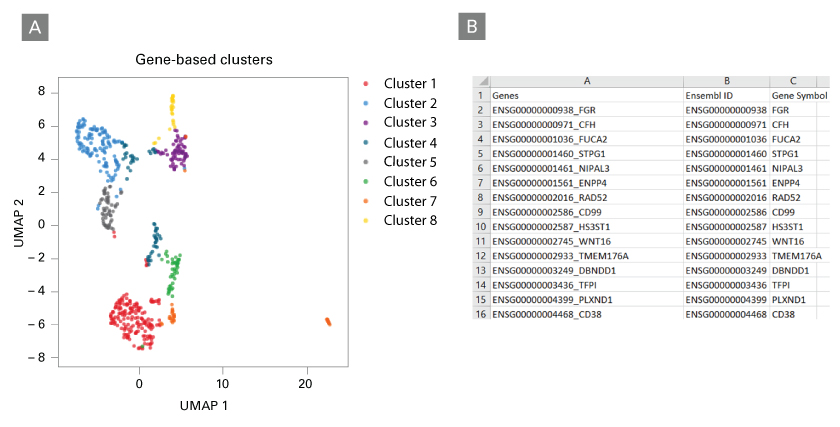840x427 pixels.
Task: Click the Gene-based clusters chart title
Action: (x=204, y=59)
